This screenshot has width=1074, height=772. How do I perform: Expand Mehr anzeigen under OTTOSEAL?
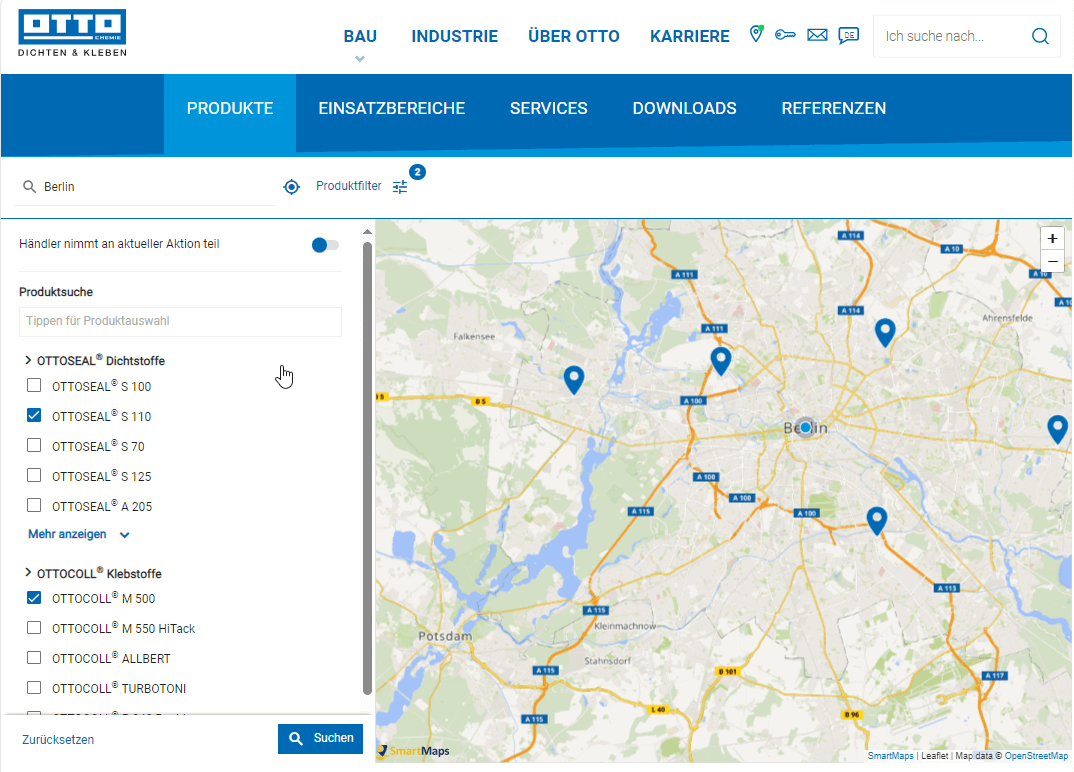pyautogui.click(x=78, y=534)
